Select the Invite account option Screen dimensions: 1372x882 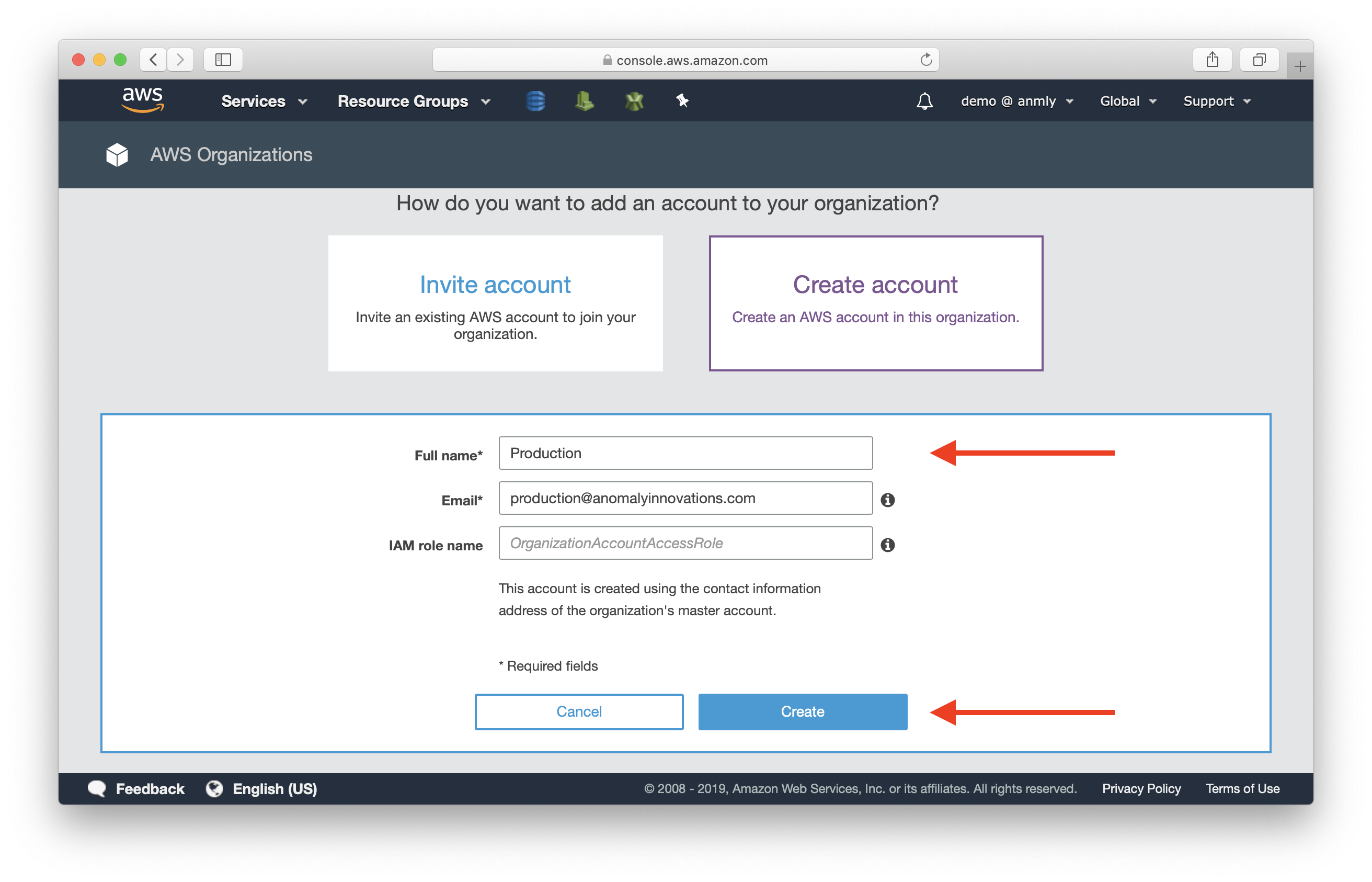[x=497, y=303]
